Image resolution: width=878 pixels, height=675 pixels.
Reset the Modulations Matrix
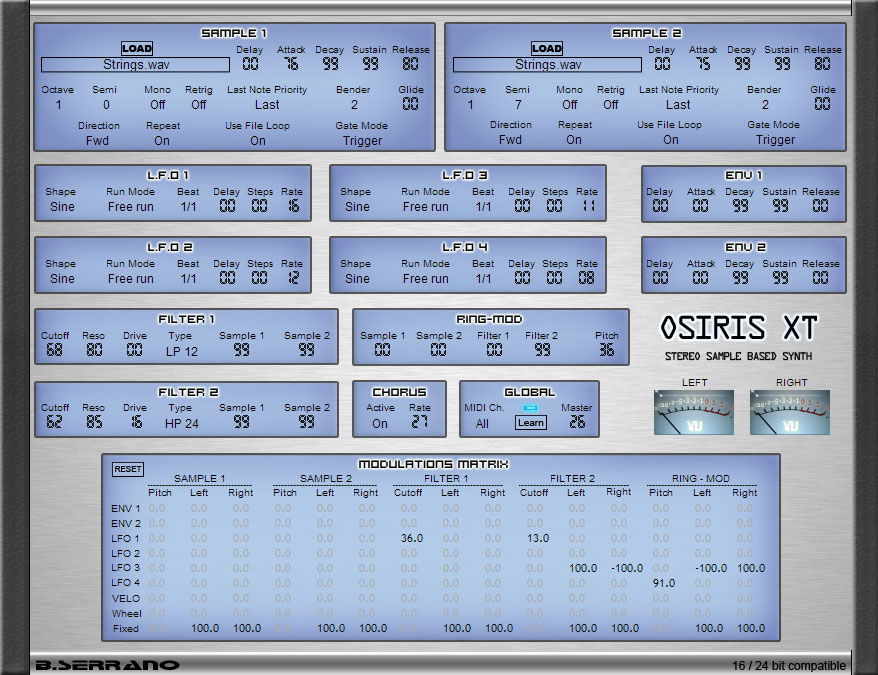(127, 468)
